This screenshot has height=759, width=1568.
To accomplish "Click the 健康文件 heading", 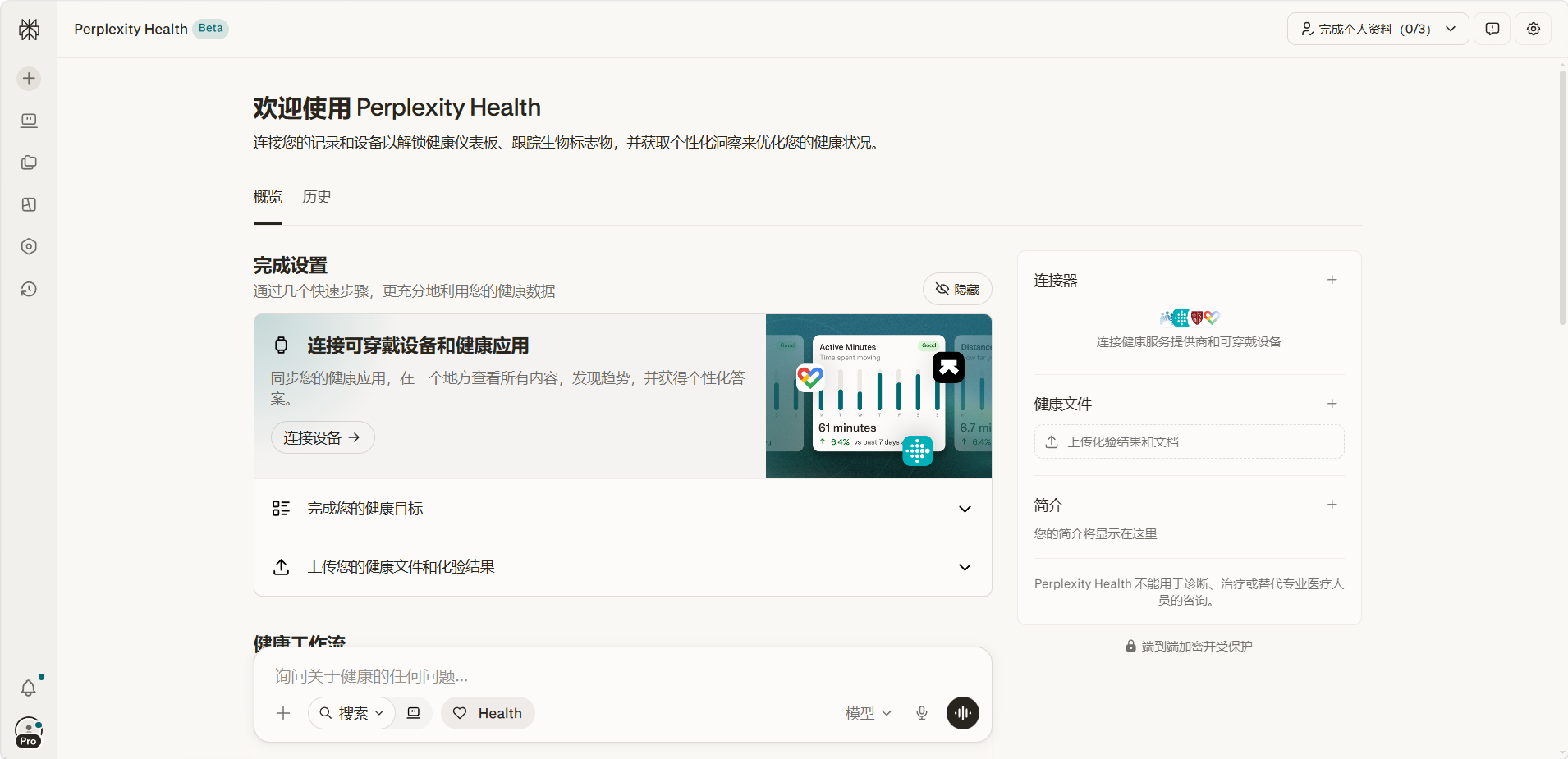I will click(x=1063, y=405).
